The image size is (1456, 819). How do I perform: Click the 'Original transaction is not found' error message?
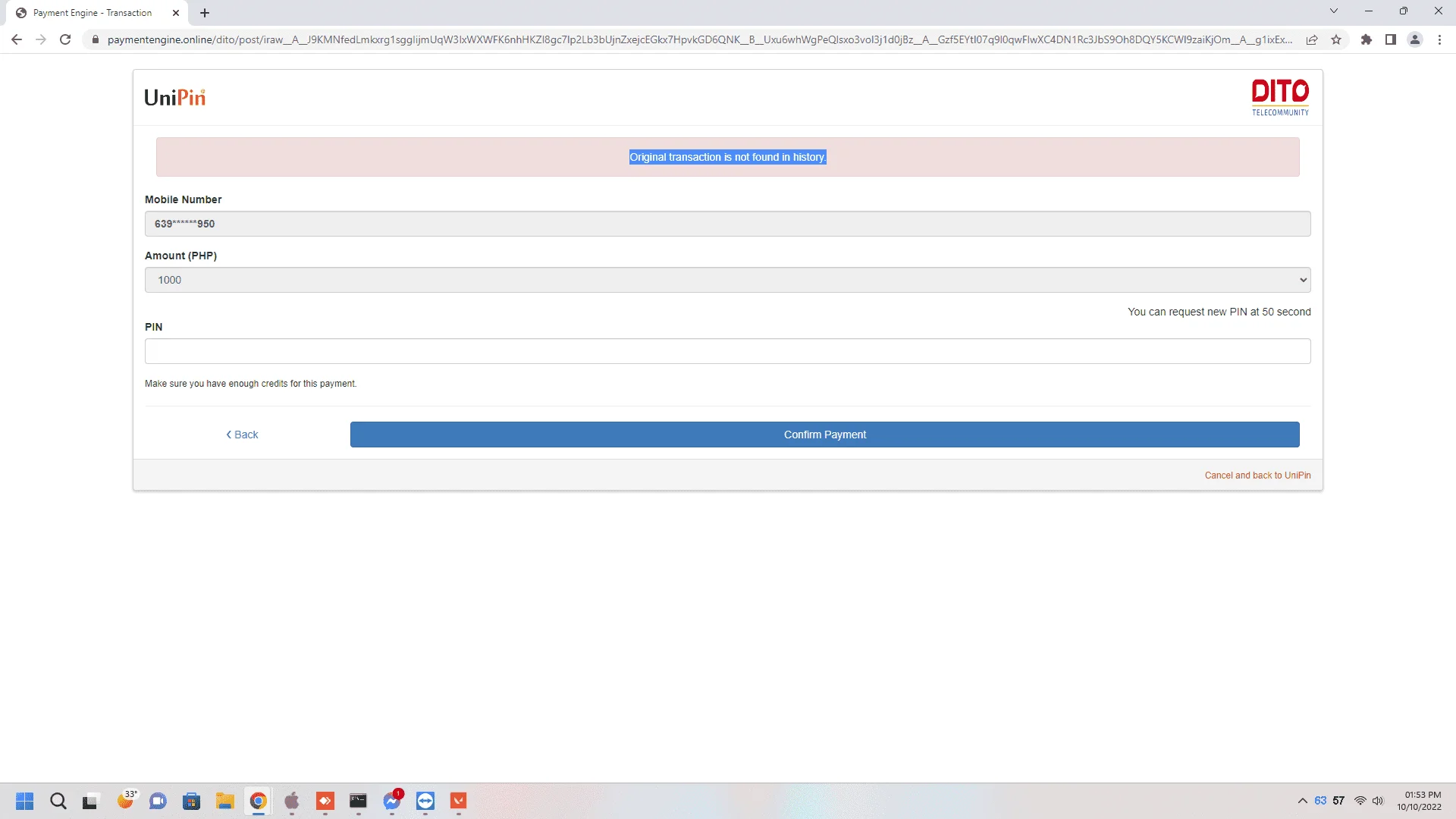[x=728, y=157]
